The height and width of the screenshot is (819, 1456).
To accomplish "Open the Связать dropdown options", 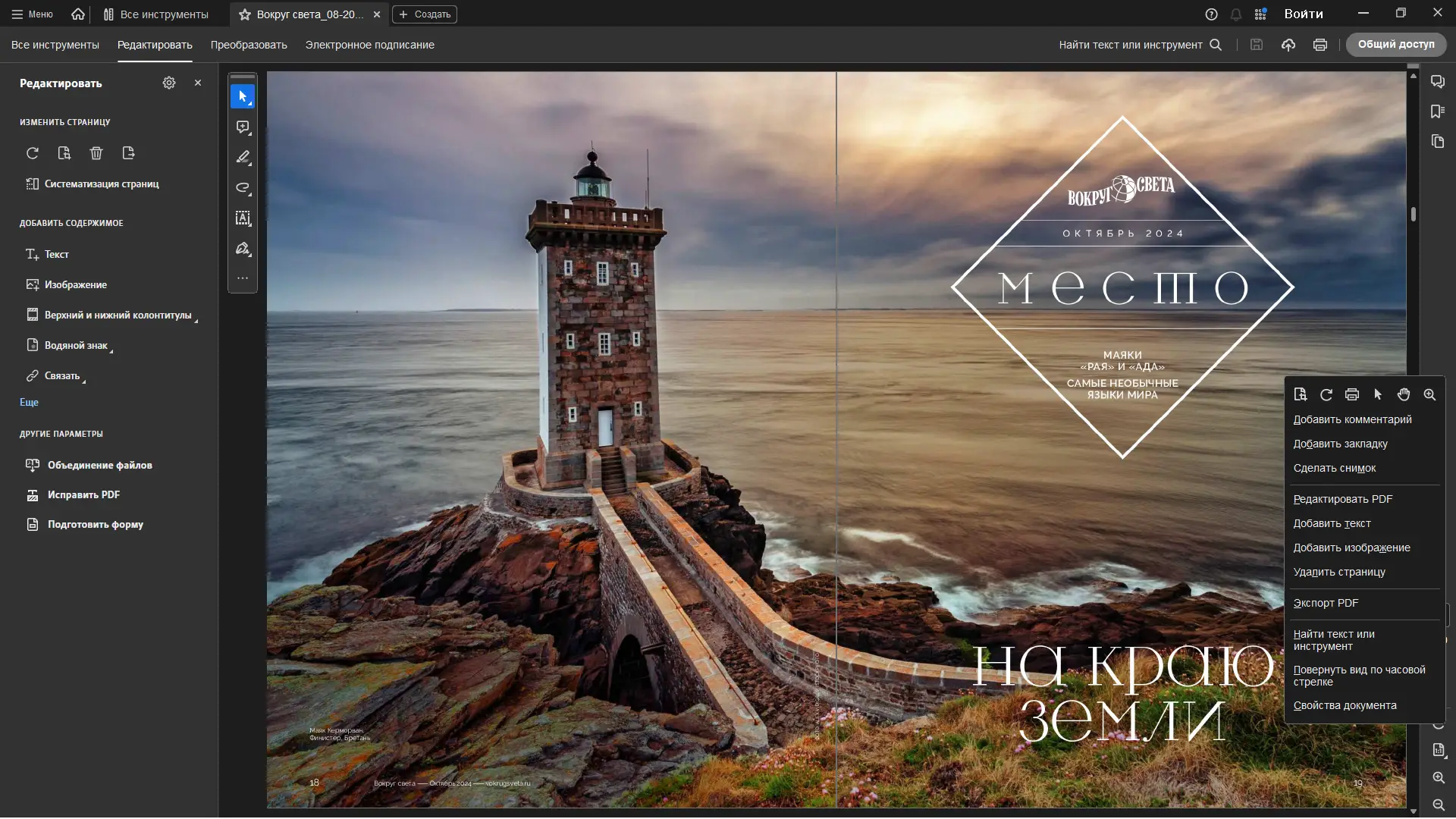I will coord(62,376).
